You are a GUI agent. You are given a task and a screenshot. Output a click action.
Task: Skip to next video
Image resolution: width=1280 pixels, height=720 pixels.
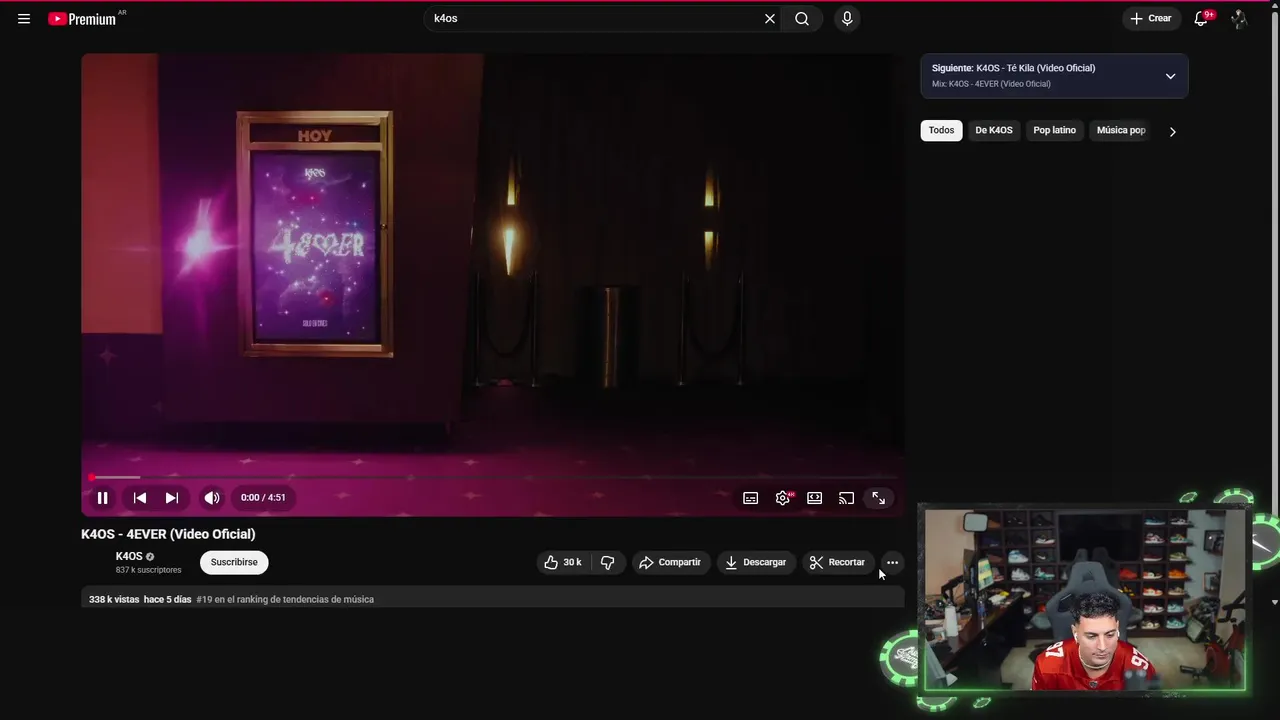(172, 498)
